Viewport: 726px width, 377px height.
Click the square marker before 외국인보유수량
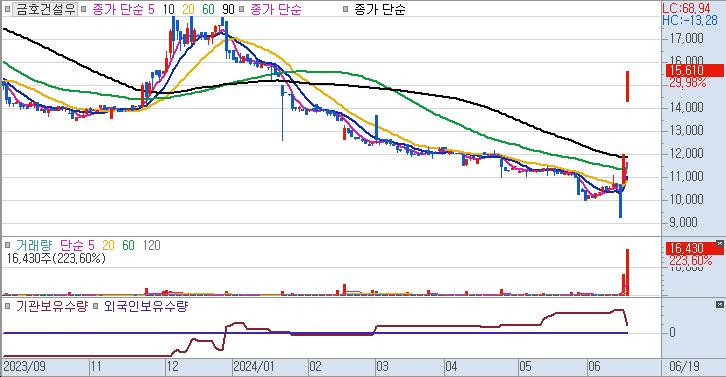click(95, 306)
